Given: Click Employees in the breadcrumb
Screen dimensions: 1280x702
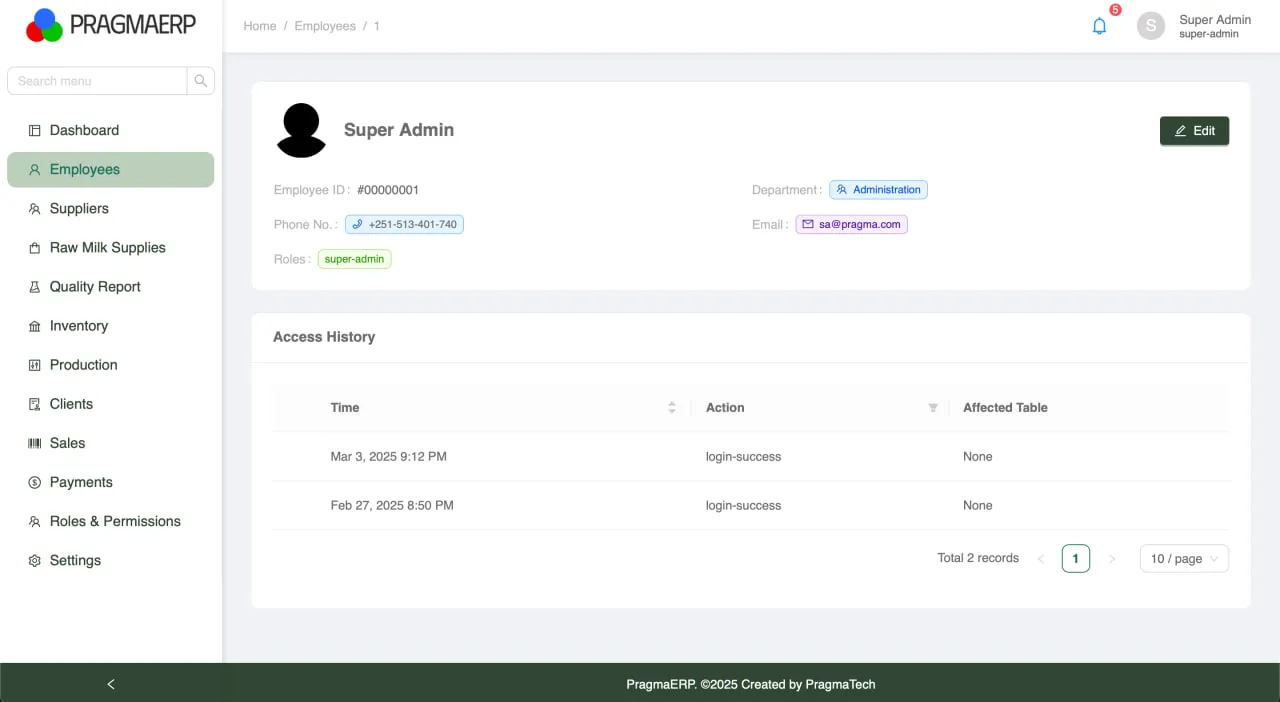Looking at the screenshot, I should click(325, 26).
